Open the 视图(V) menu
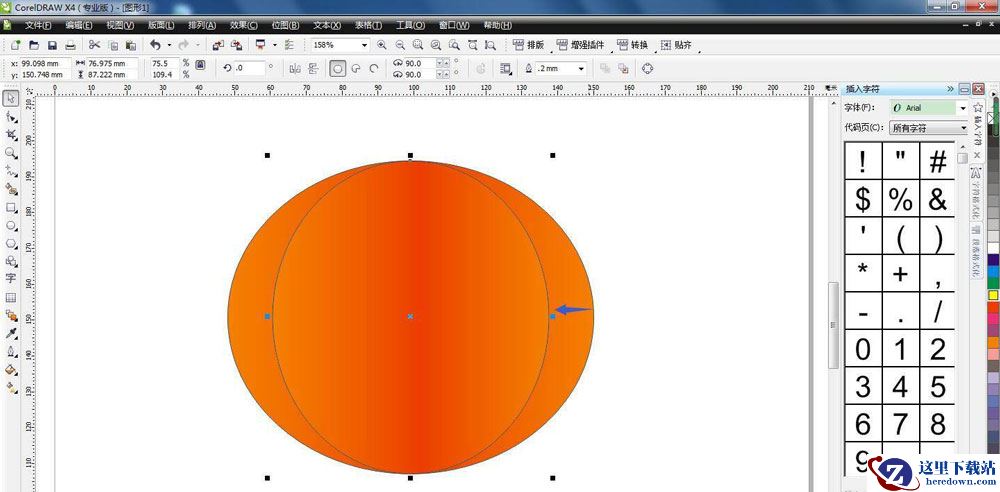1000x492 pixels. click(x=120, y=26)
